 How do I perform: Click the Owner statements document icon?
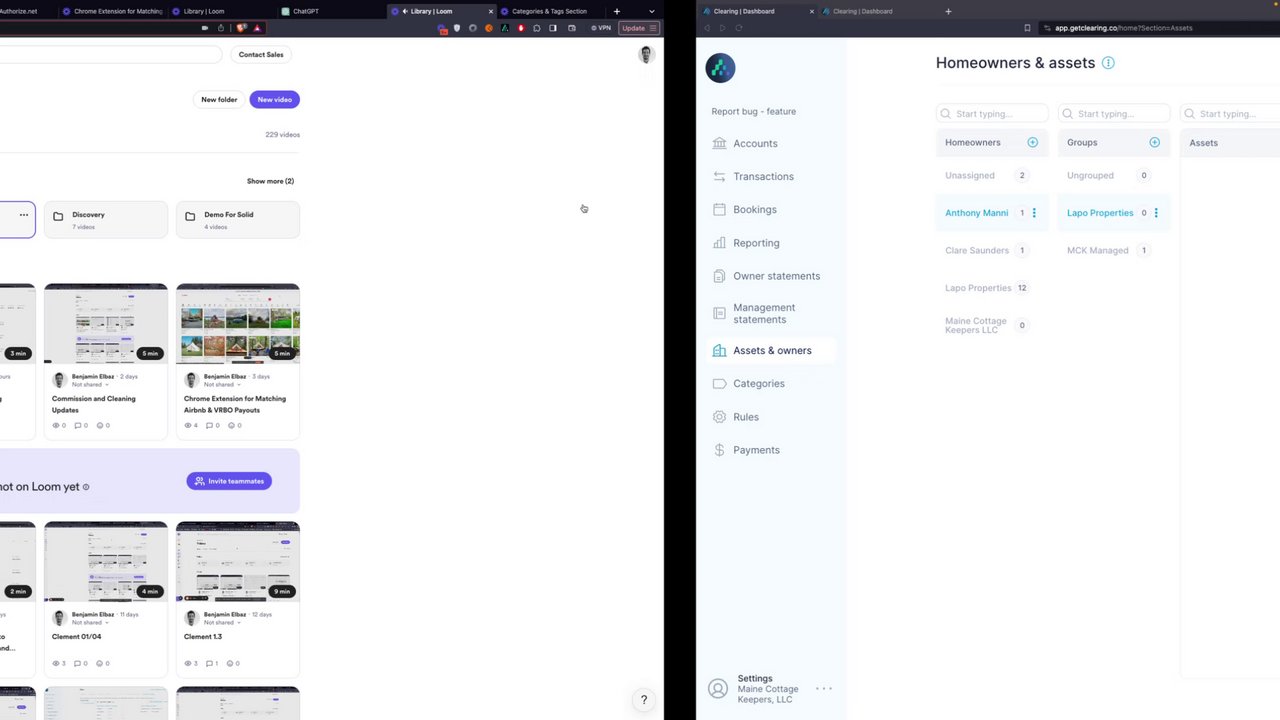719,276
